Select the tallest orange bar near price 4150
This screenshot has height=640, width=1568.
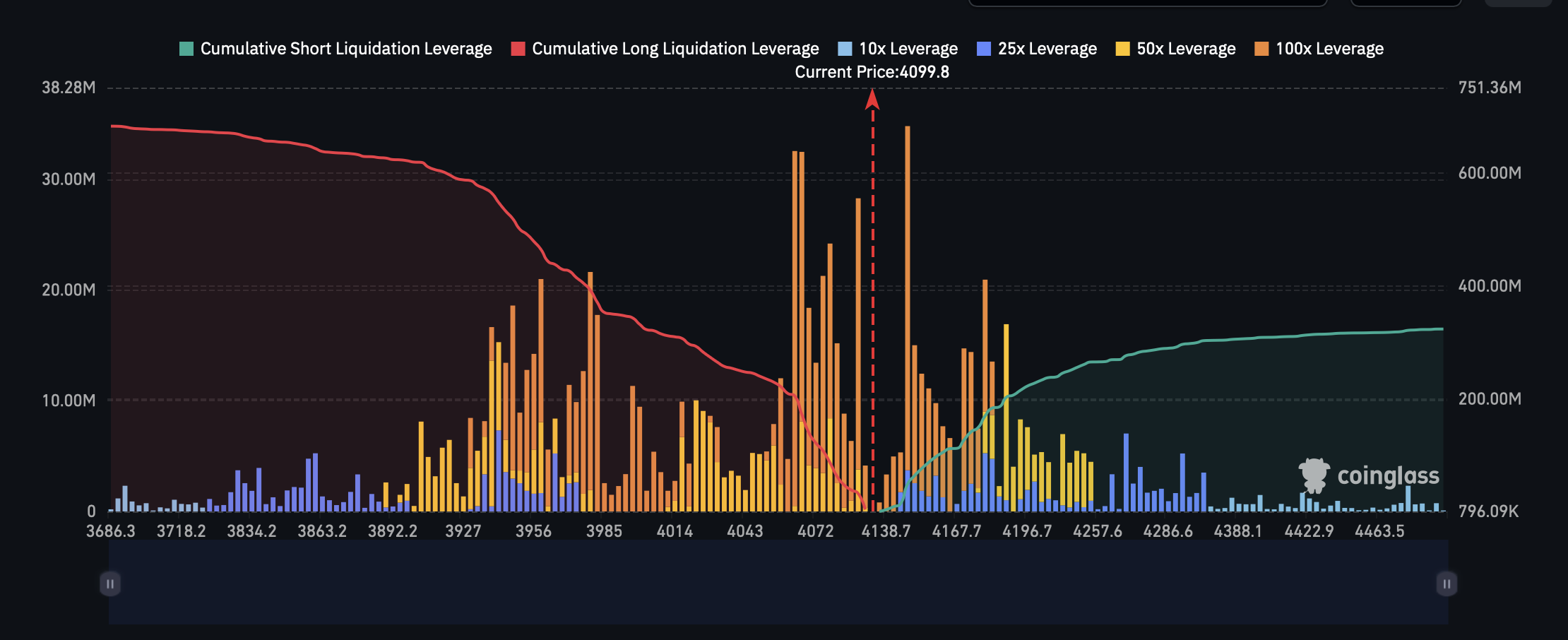coord(907,283)
